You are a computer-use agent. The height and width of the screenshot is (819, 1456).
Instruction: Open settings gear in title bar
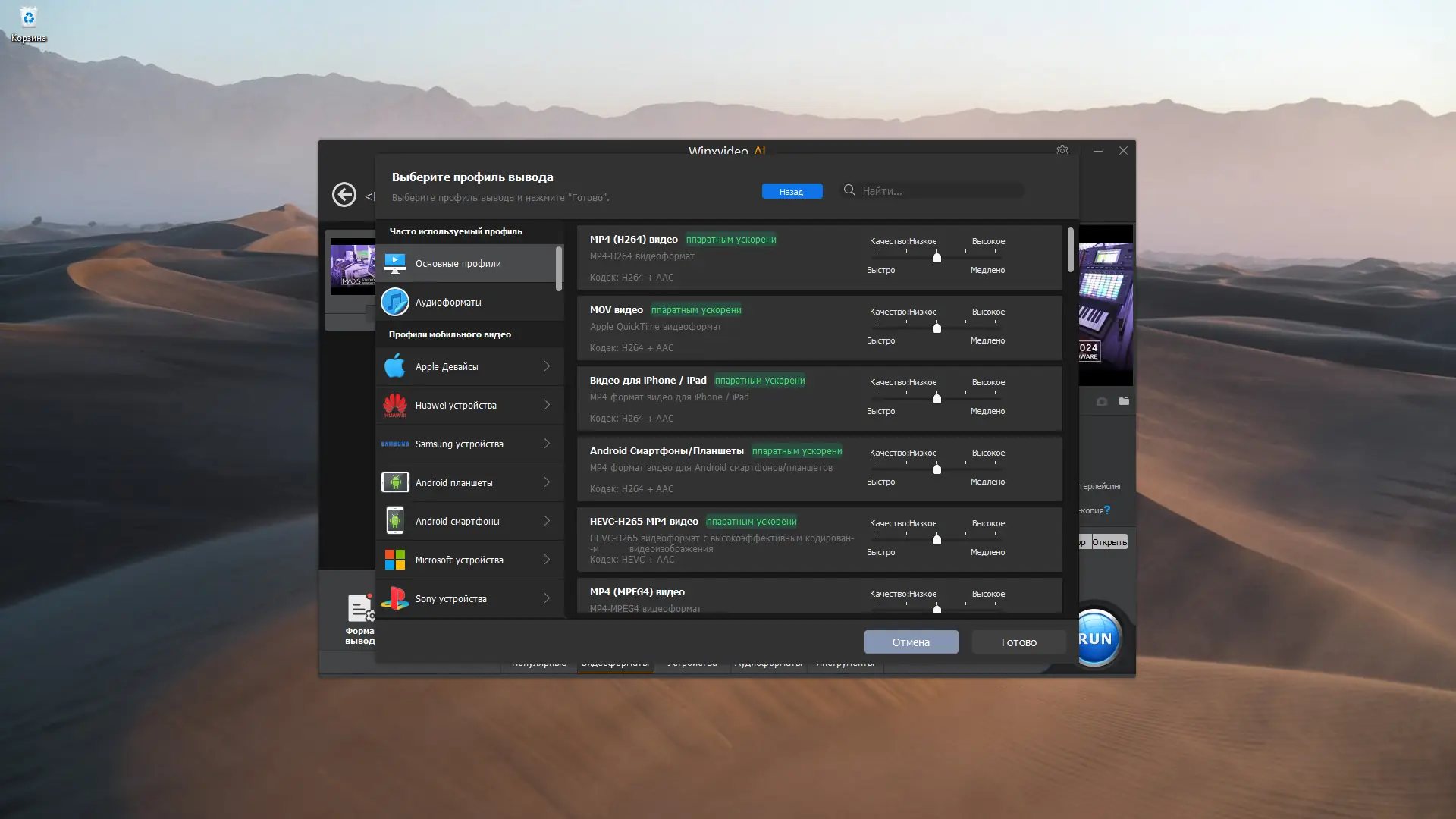pyautogui.click(x=1062, y=150)
